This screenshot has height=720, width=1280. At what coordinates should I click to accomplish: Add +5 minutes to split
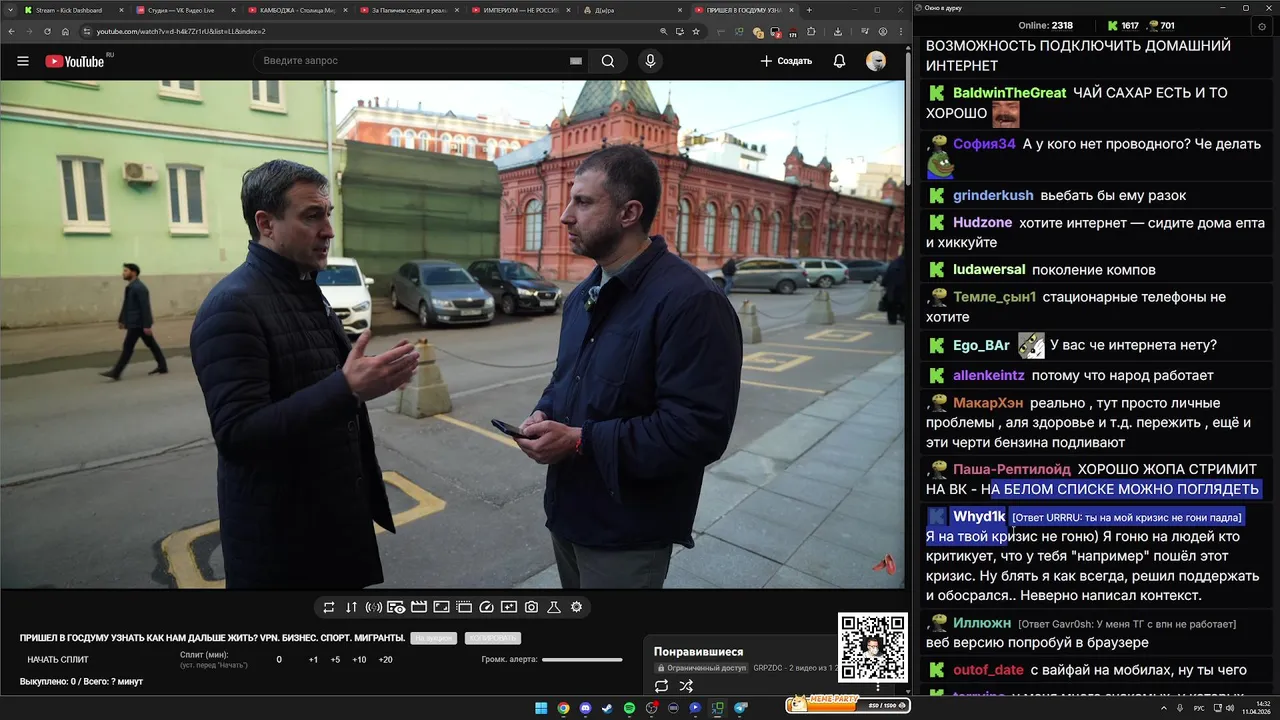coord(335,660)
